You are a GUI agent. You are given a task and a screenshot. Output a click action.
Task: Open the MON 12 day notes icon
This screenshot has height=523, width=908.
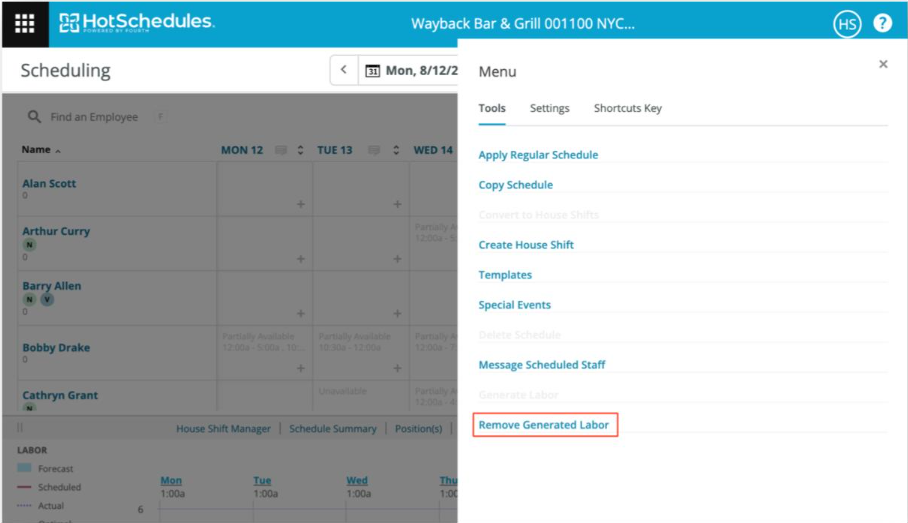281,150
